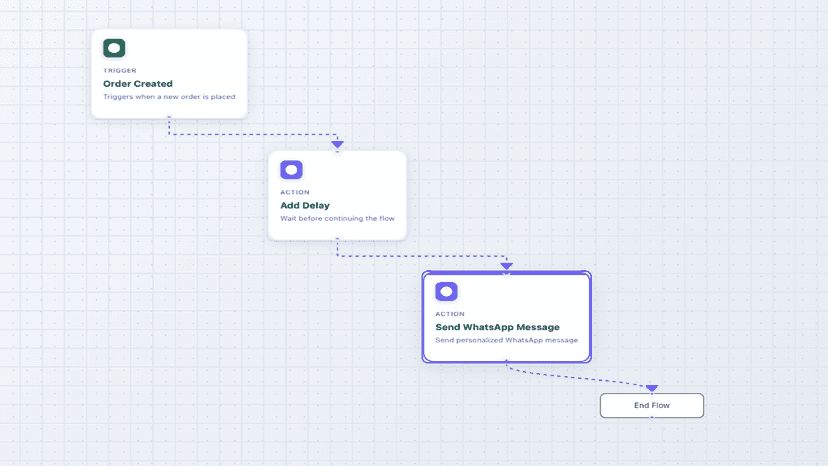Viewport: 828px width, 466px height.
Task: Click the "Triggers when a new order is placed" text
Action: 169,97
